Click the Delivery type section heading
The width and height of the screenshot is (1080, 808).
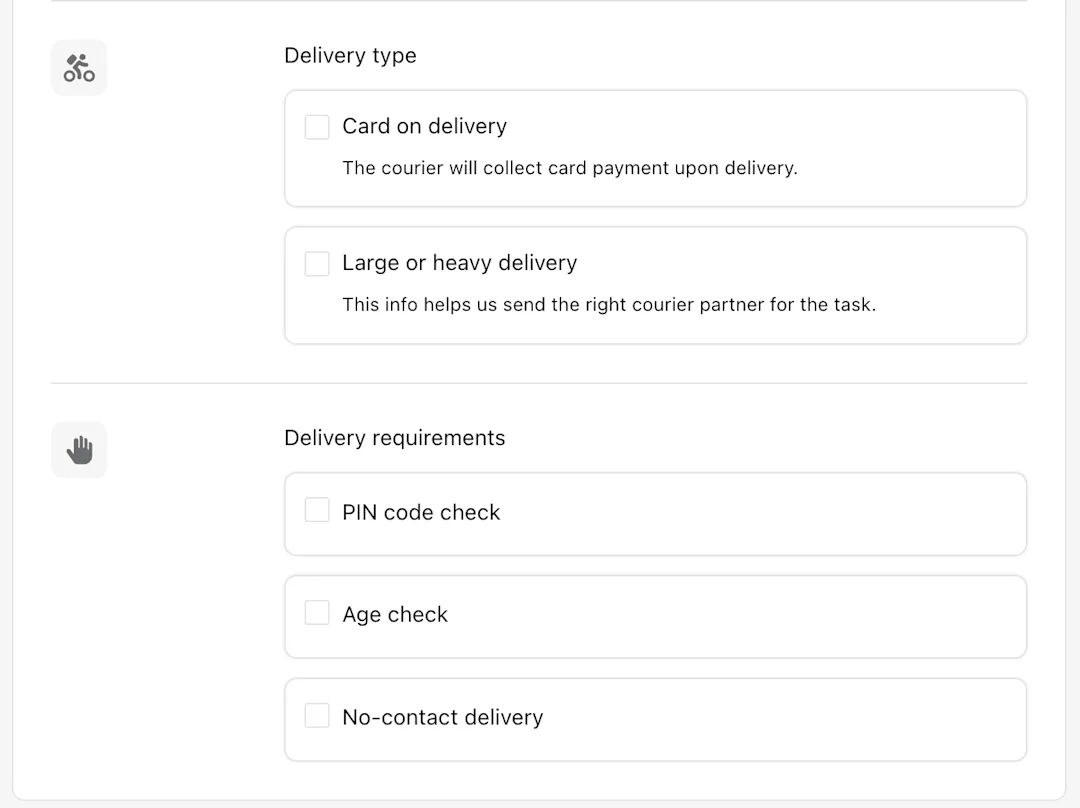[x=350, y=55]
